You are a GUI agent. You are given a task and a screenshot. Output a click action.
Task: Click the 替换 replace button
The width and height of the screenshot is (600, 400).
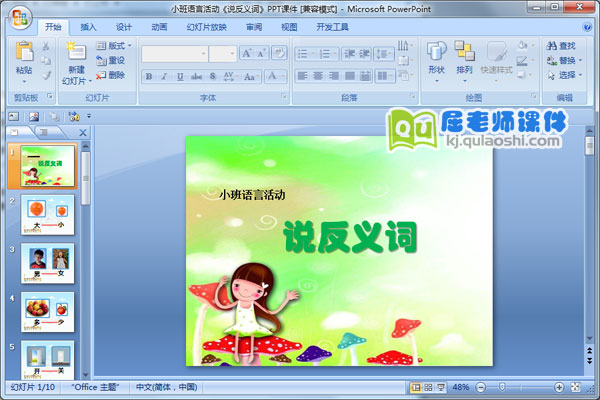[x=564, y=60]
